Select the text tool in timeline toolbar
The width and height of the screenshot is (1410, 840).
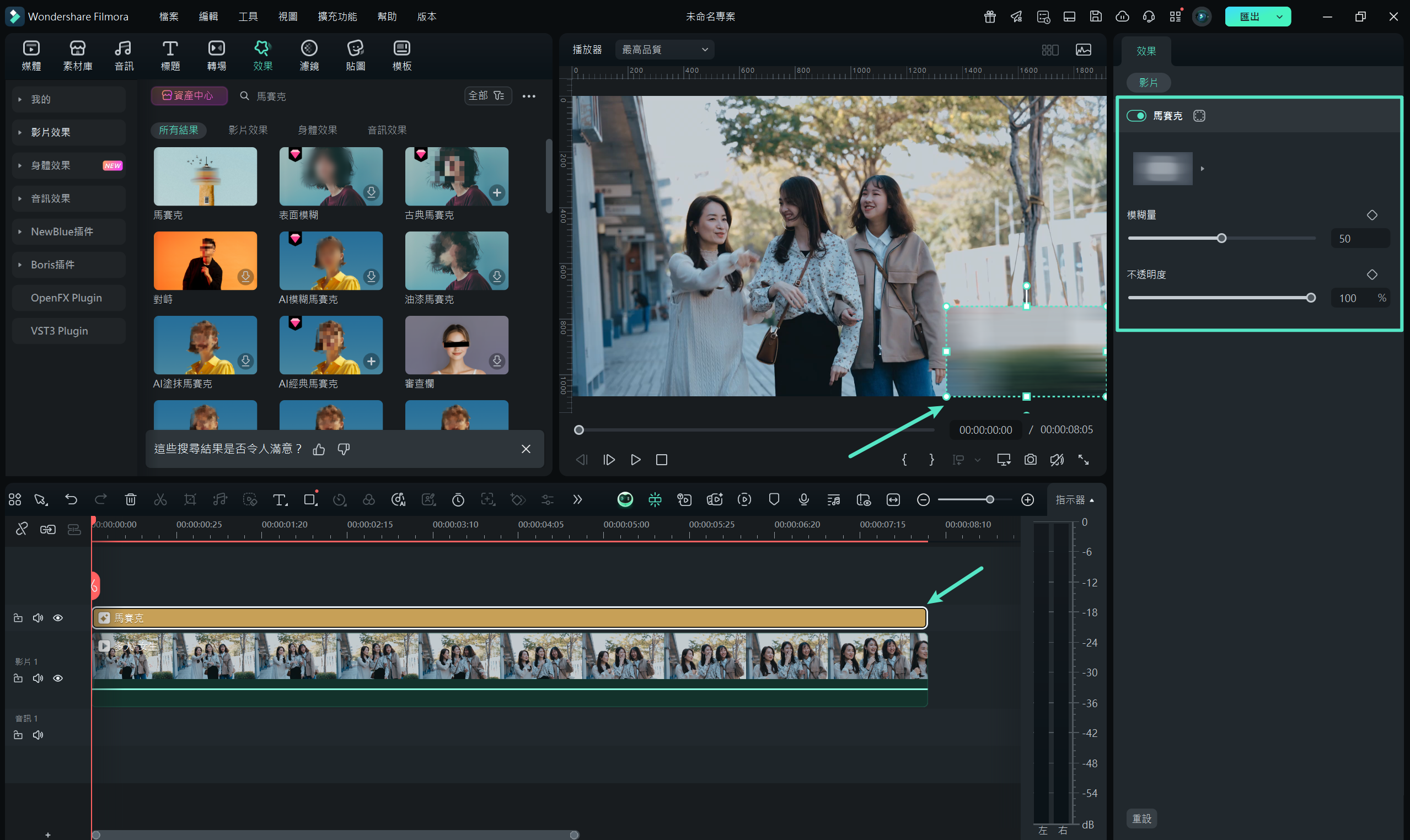click(x=279, y=499)
